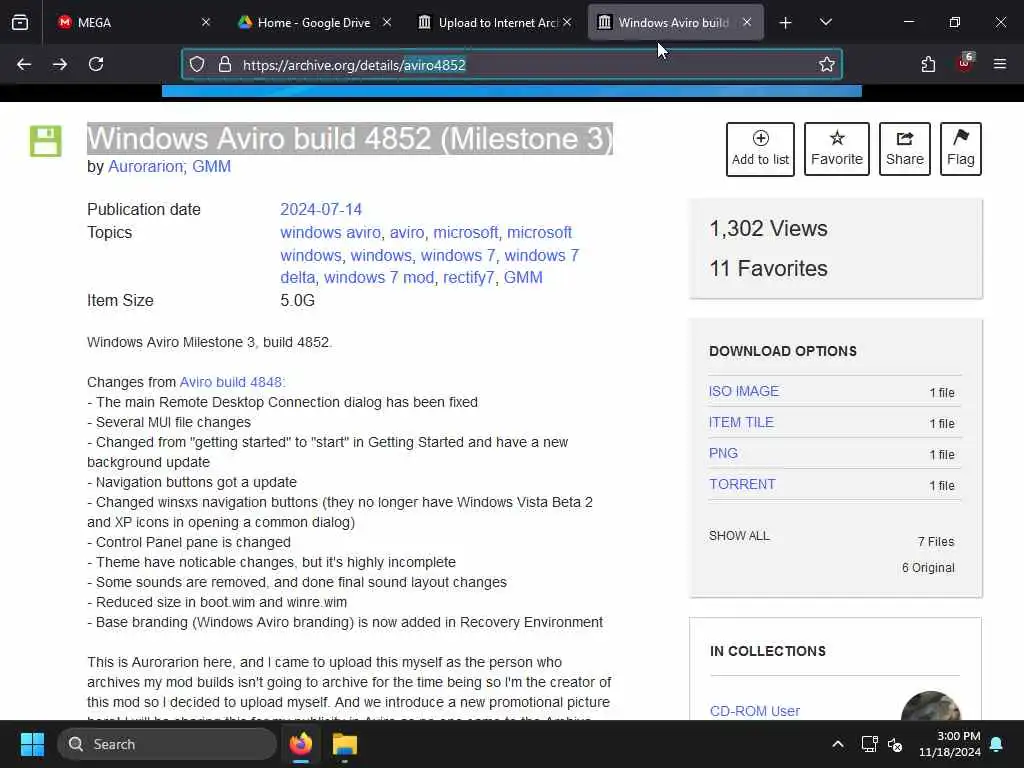Open Aurorarion author link
The image size is (1024, 768).
146,167
